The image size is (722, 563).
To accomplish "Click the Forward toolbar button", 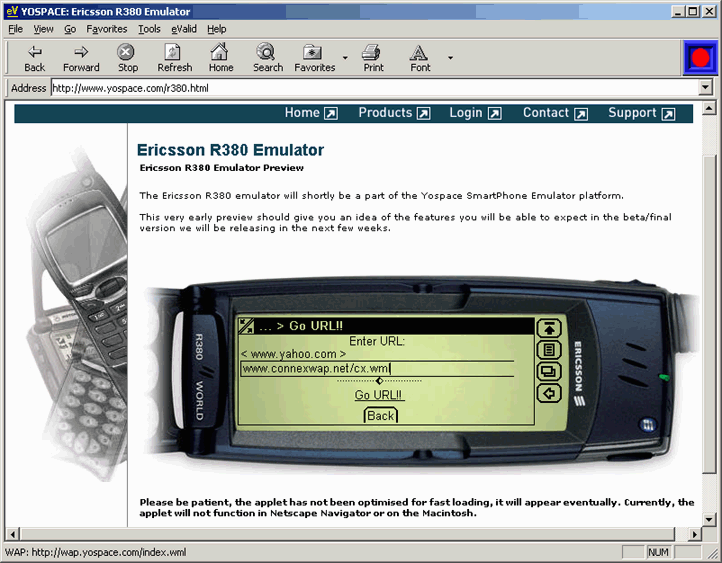I will tap(81, 58).
